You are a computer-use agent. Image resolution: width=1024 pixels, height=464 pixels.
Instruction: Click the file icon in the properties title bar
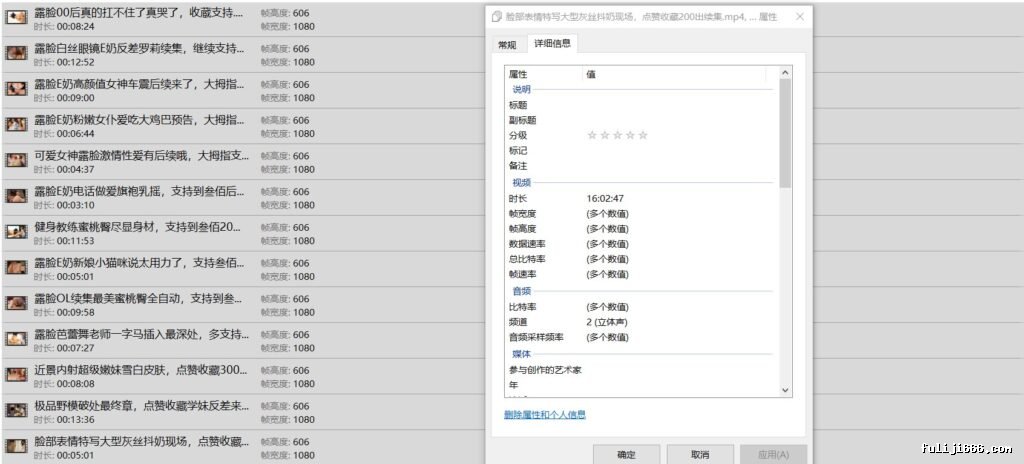[x=497, y=17]
